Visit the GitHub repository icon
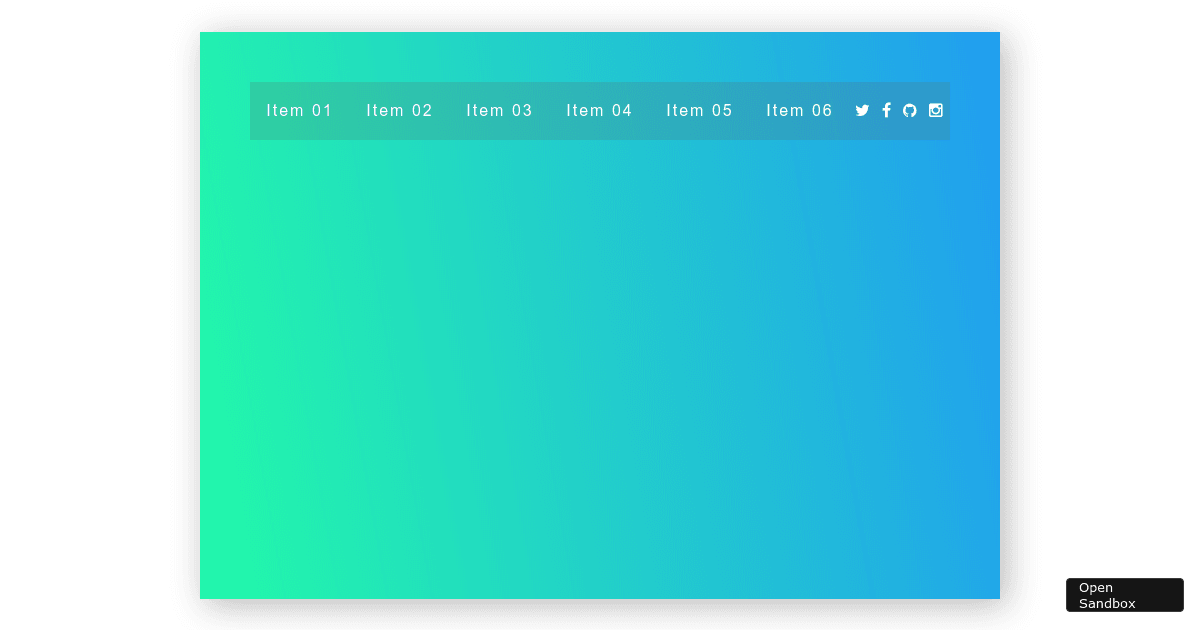The width and height of the screenshot is (1200, 630). click(910, 110)
